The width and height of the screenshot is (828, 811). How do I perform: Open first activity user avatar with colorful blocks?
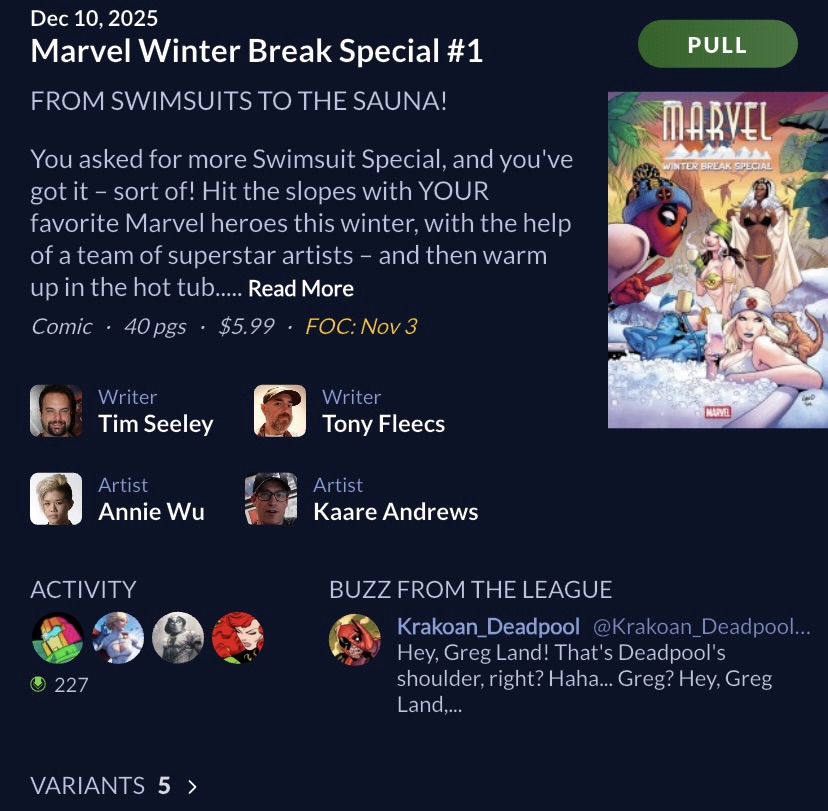58,638
